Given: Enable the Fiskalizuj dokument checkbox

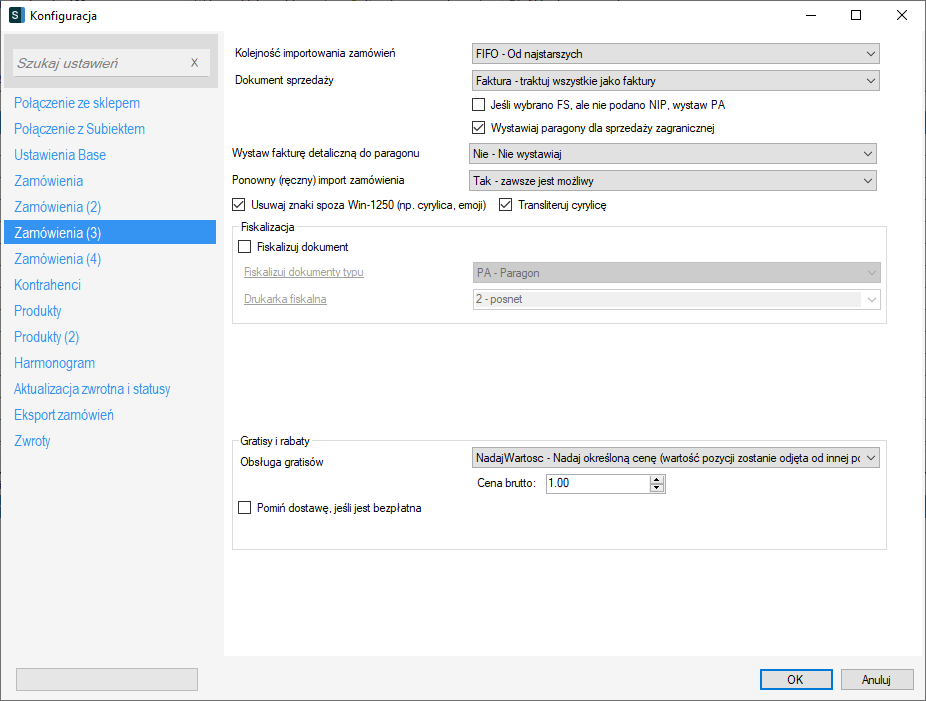Looking at the screenshot, I should tap(245, 247).
